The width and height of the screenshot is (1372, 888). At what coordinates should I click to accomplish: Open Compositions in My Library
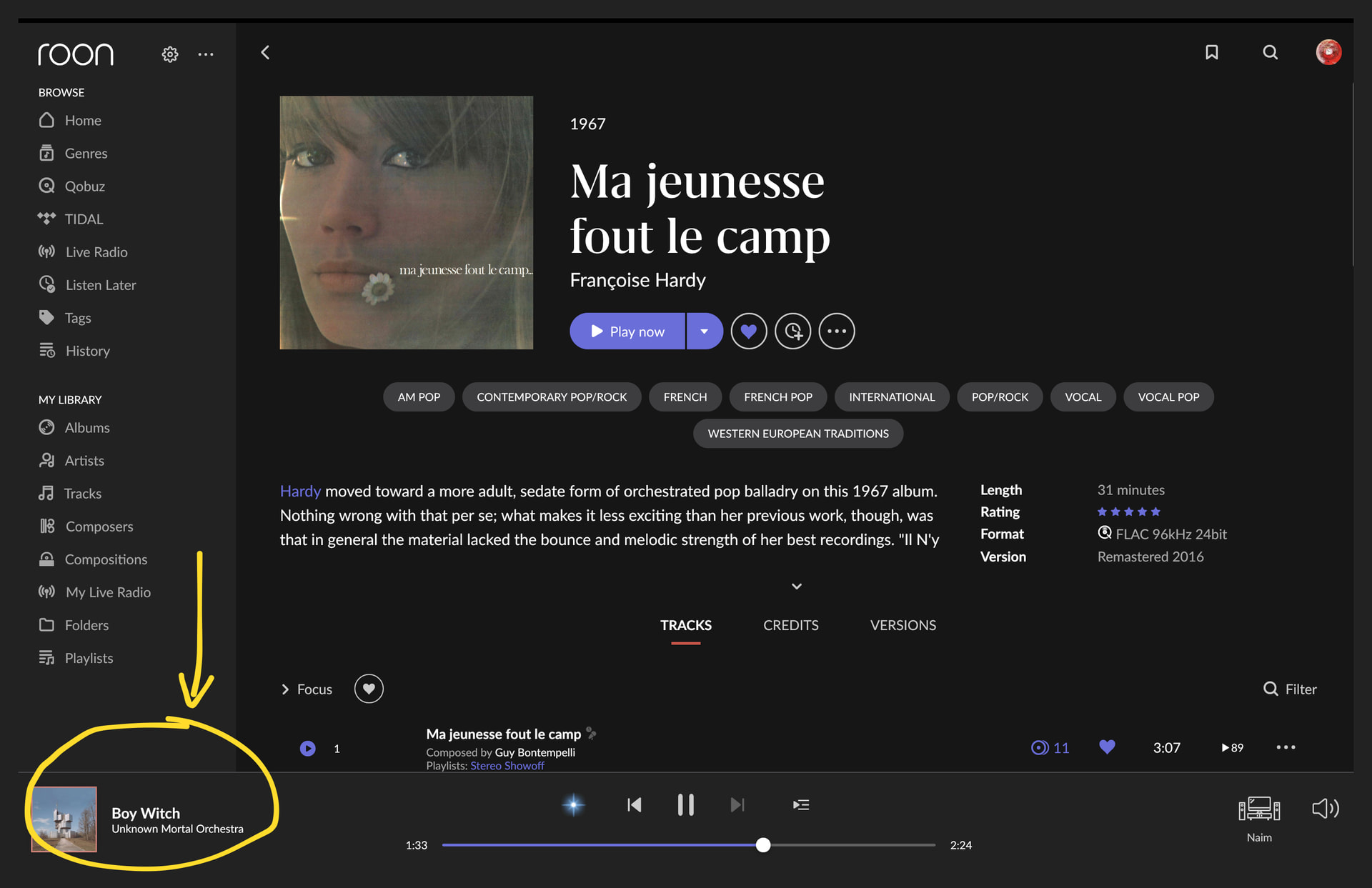[93, 559]
